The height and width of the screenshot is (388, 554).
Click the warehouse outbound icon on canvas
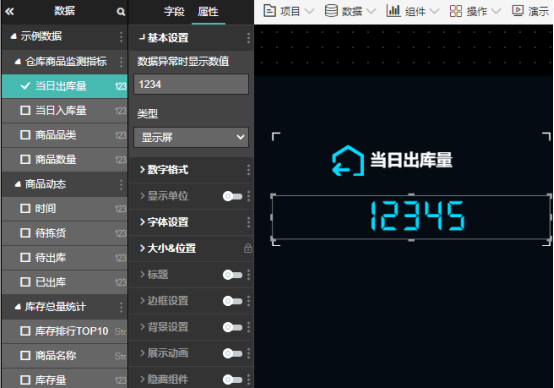pyautogui.click(x=348, y=160)
